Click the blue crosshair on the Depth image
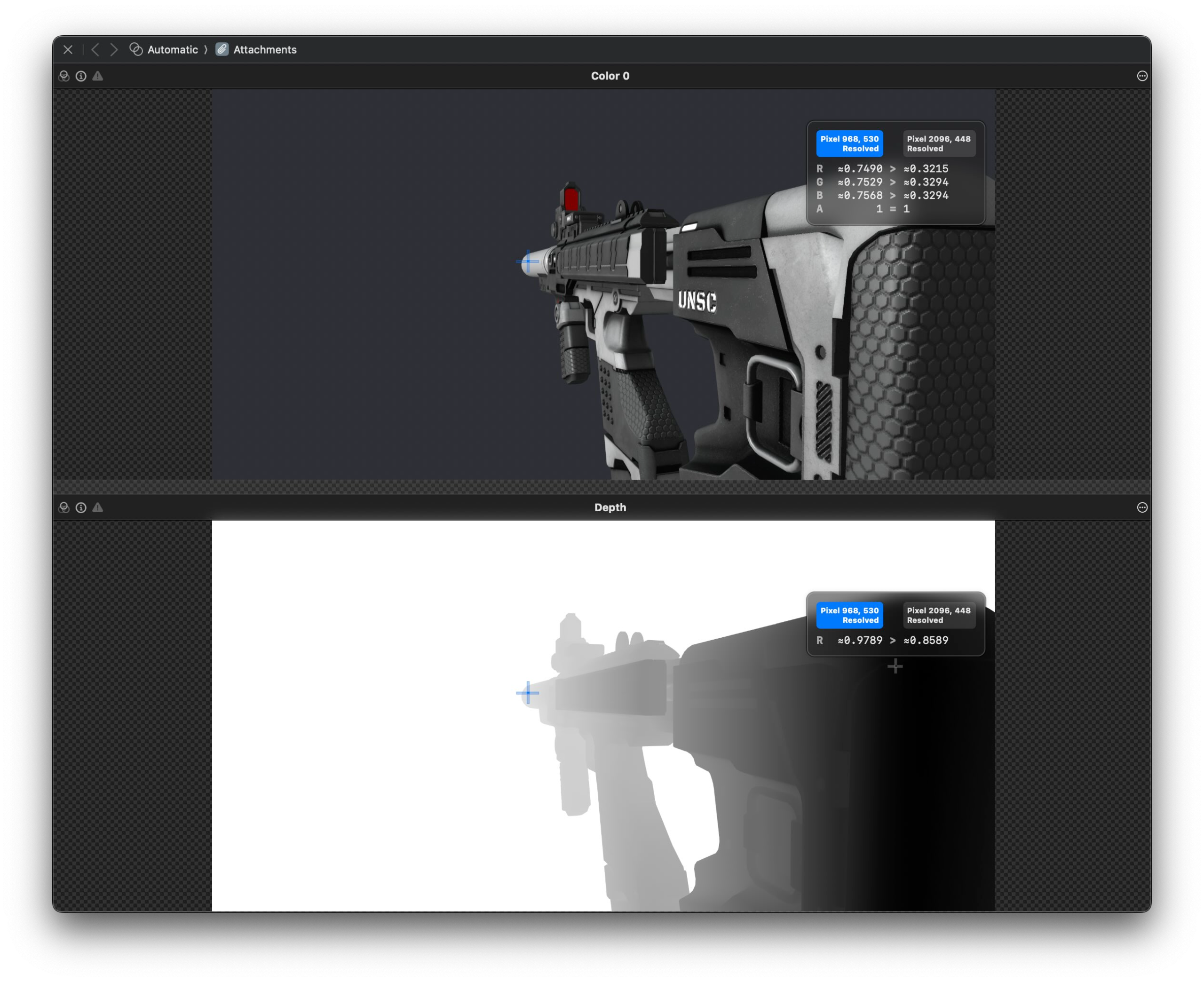Image resolution: width=1204 pixels, height=982 pixels. [x=528, y=692]
